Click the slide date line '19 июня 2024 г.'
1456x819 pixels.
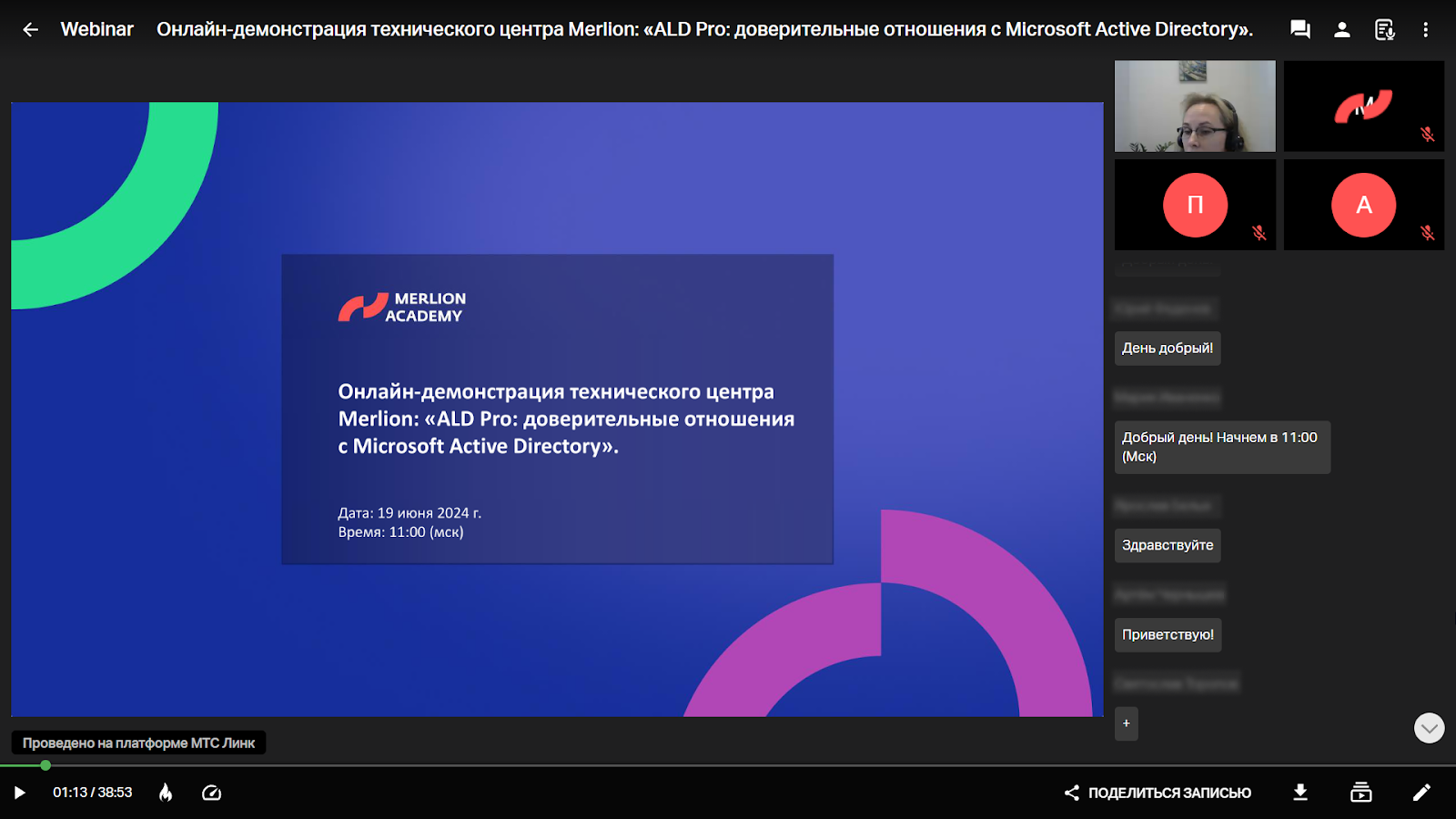click(x=409, y=513)
